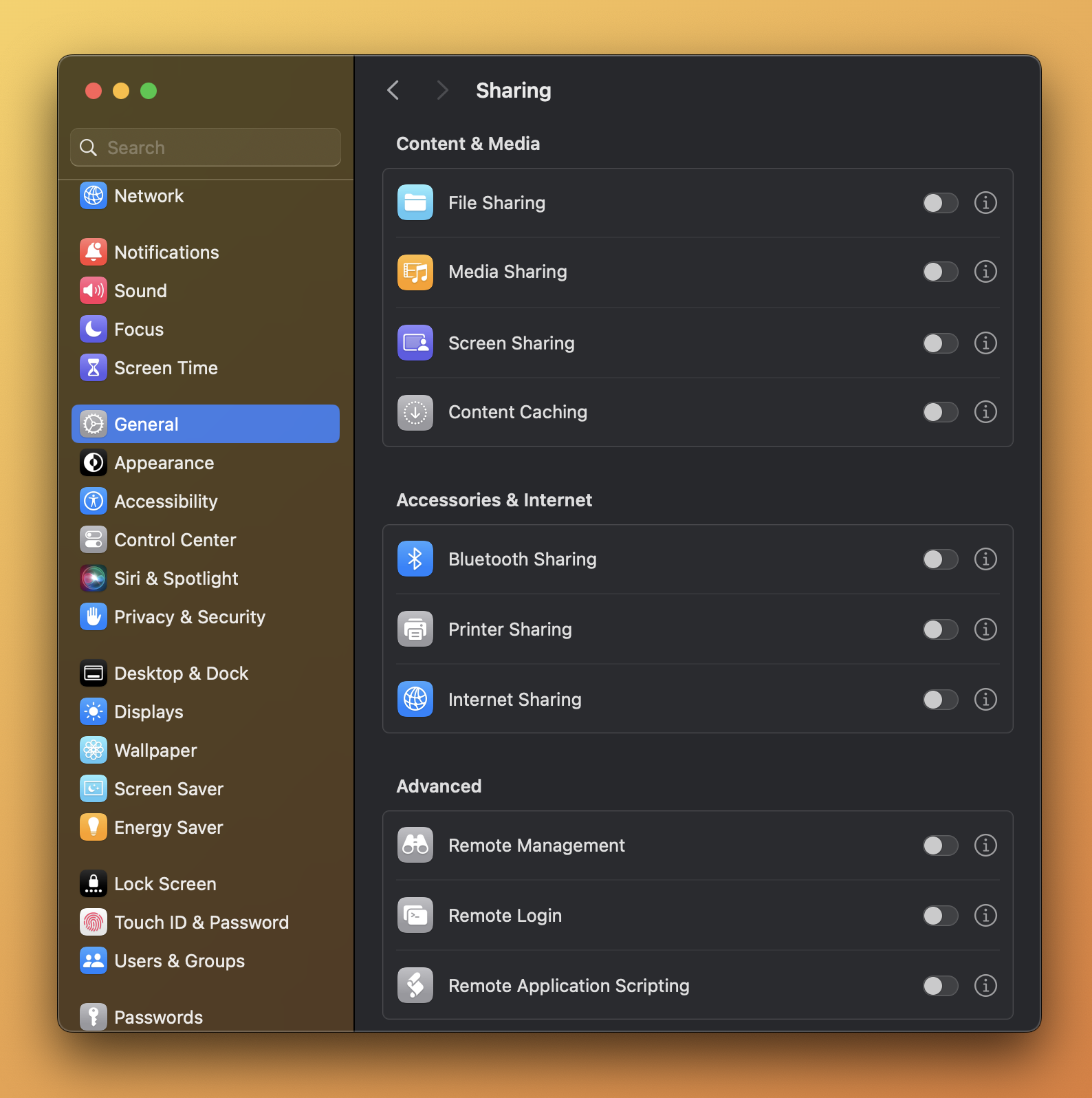Open Privacy & Security settings
The height and width of the screenshot is (1098, 1092).
tap(206, 617)
